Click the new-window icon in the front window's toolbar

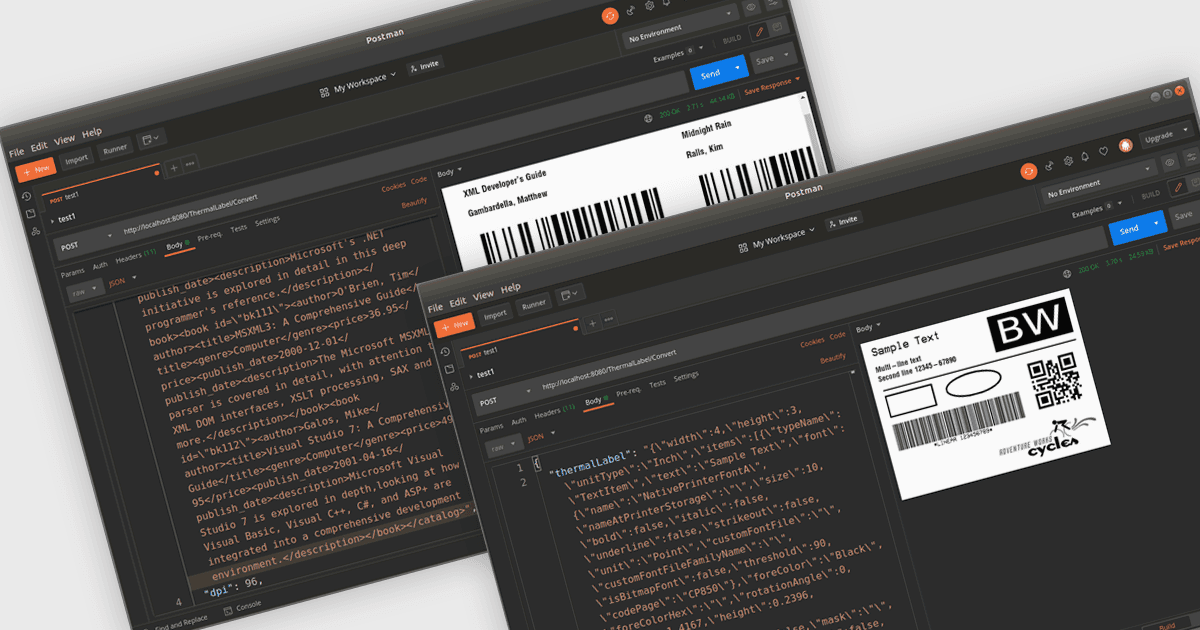tap(569, 295)
